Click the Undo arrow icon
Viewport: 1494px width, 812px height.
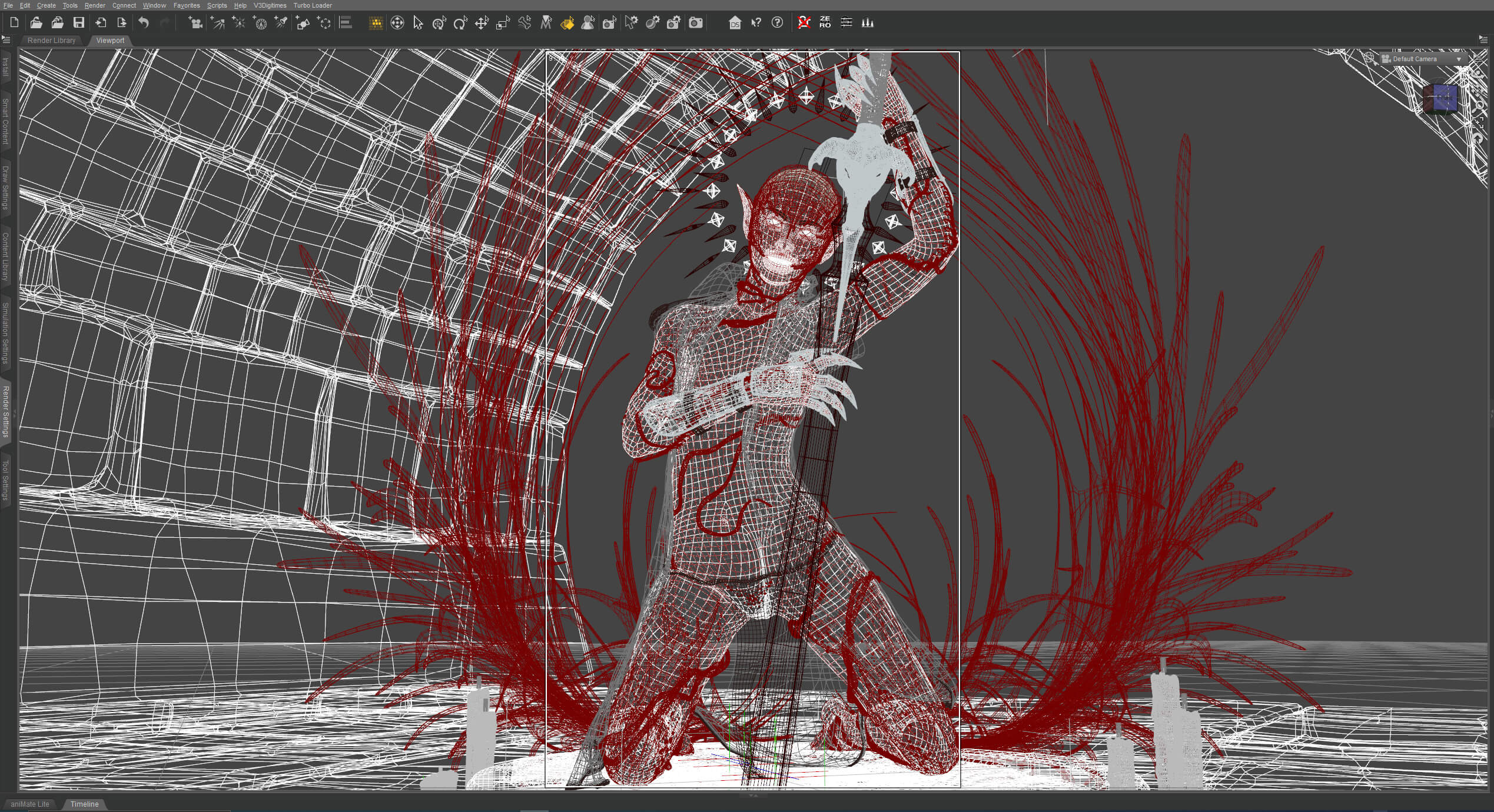point(144,23)
